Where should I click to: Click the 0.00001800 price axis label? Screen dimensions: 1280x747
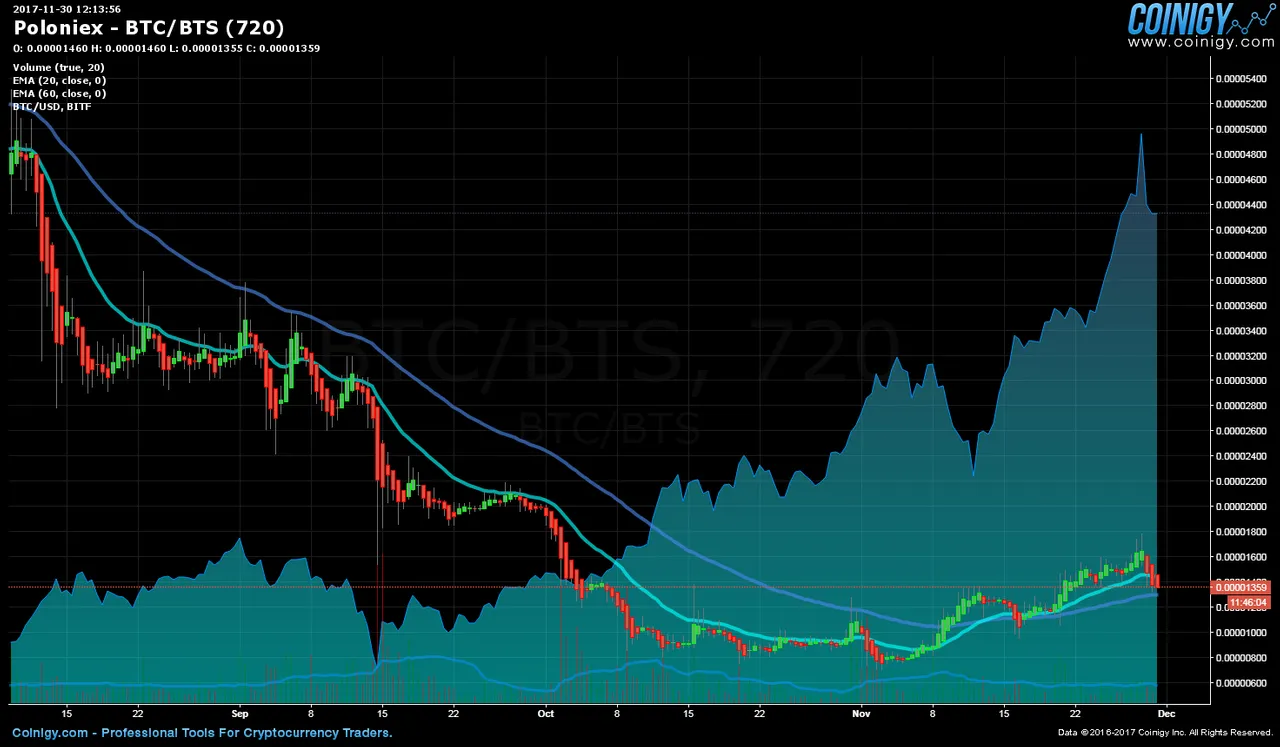1240,531
